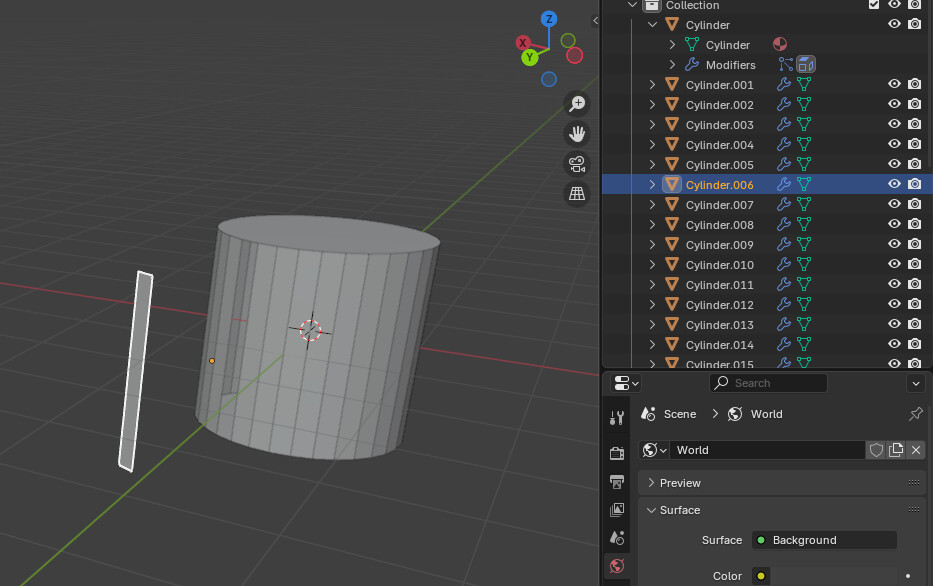
Task: Expand Cylinder.005 tree row
Action: [652, 164]
